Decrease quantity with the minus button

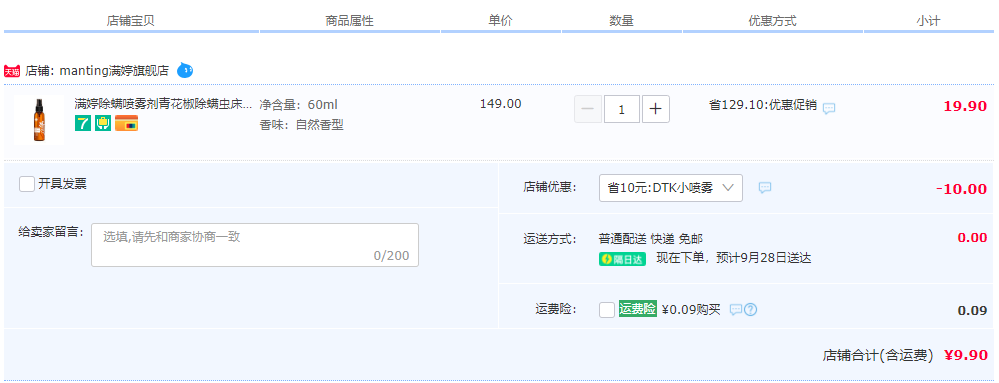(x=587, y=110)
